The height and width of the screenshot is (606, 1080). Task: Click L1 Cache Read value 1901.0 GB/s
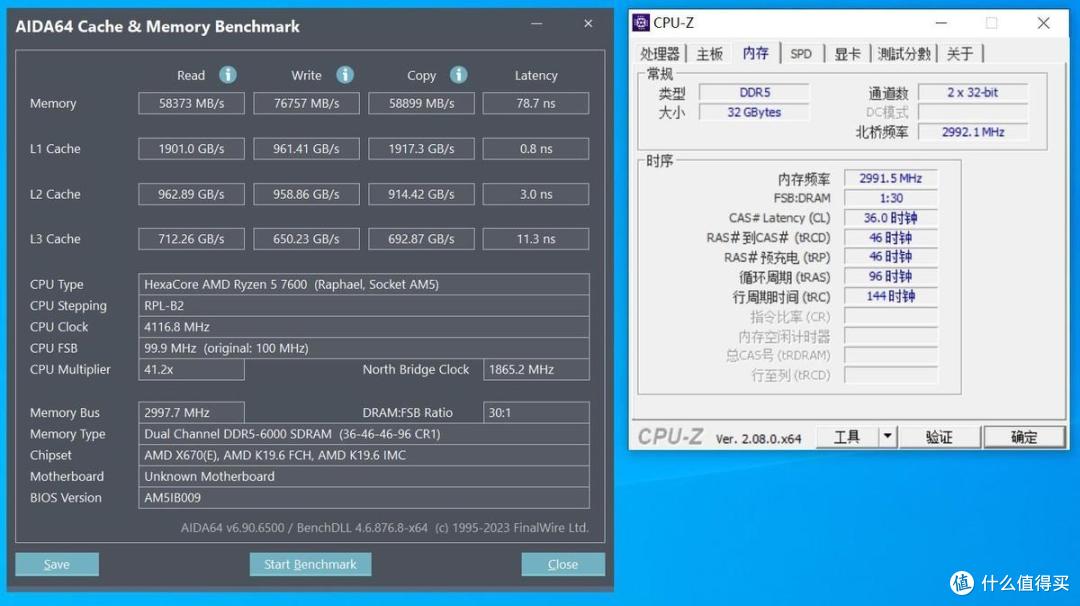(x=191, y=149)
